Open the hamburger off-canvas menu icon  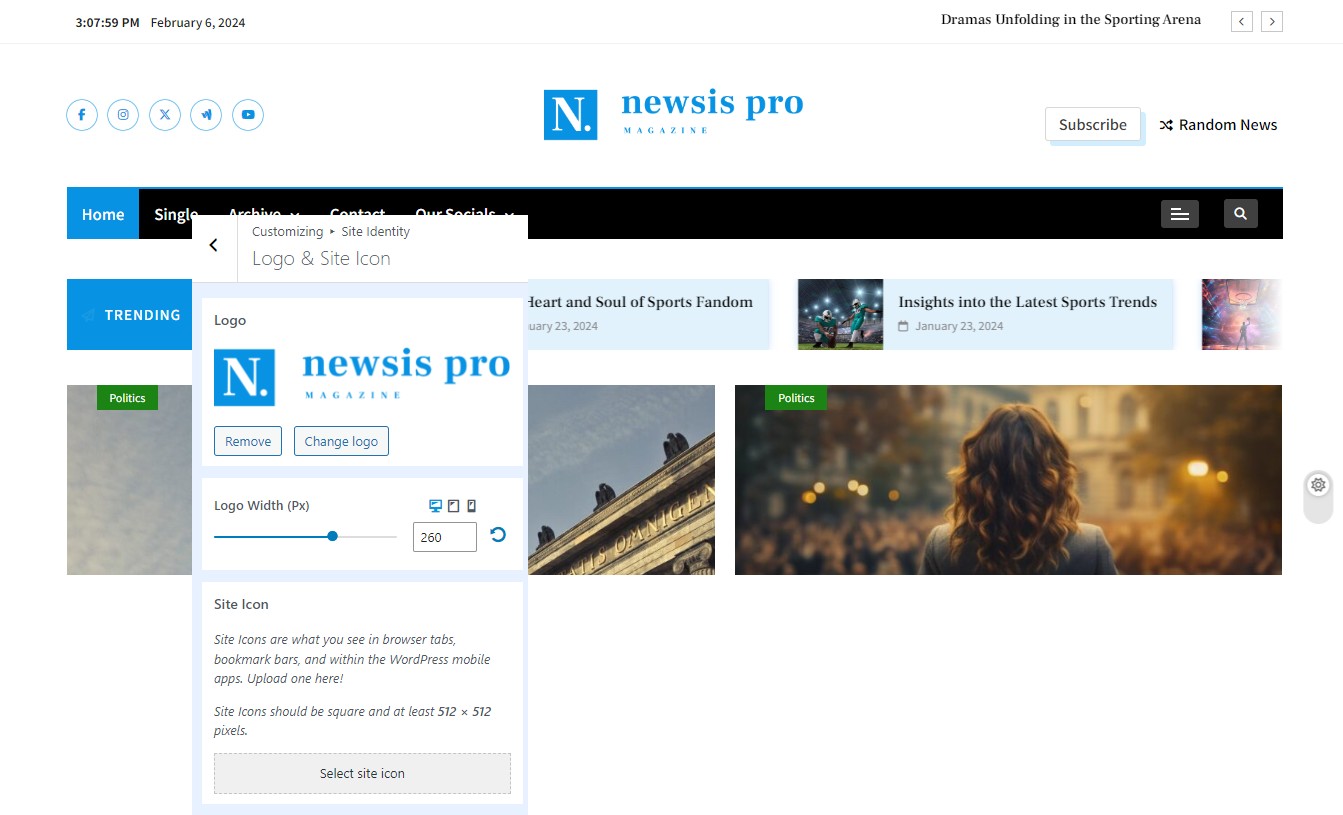pyautogui.click(x=1179, y=214)
